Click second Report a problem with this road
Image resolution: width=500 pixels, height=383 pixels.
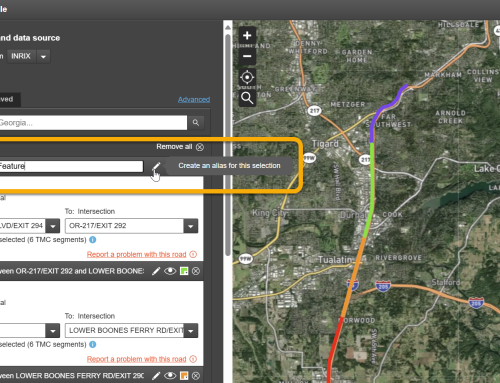136,359
